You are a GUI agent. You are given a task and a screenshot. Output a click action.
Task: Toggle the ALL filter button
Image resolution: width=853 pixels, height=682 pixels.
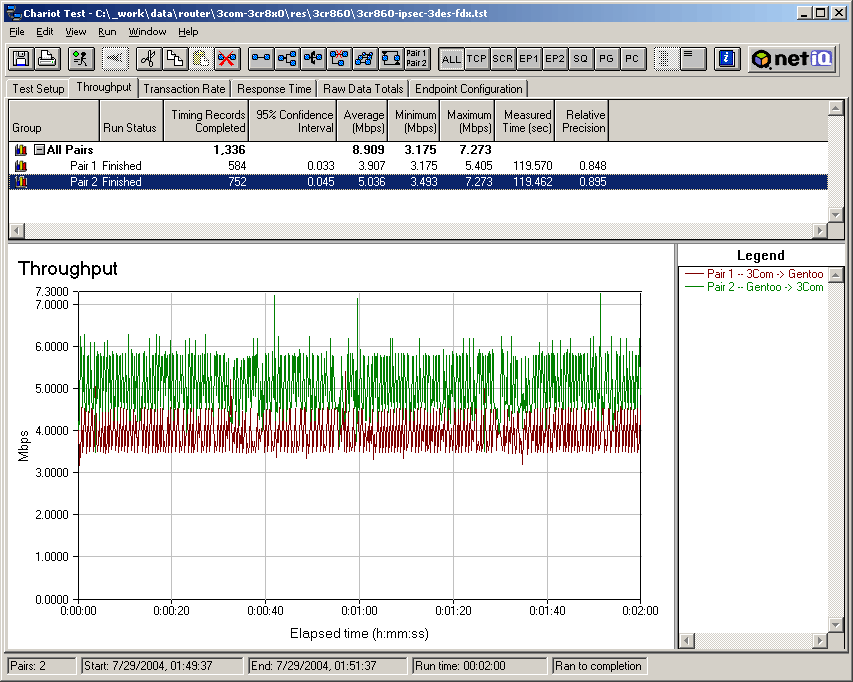point(451,59)
